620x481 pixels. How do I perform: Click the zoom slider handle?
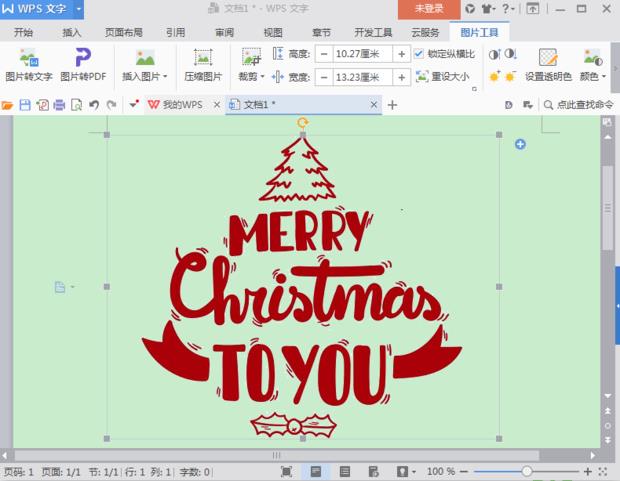pyautogui.click(x=526, y=471)
